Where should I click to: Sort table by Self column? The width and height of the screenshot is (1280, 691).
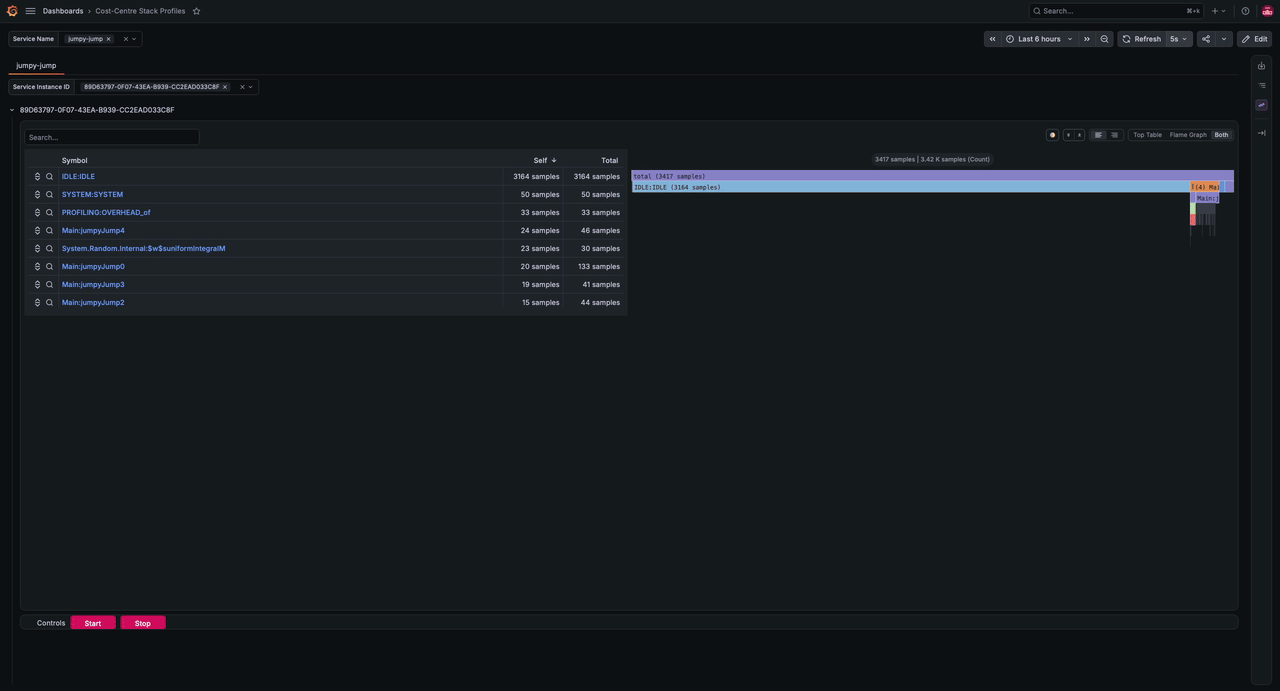545,160
